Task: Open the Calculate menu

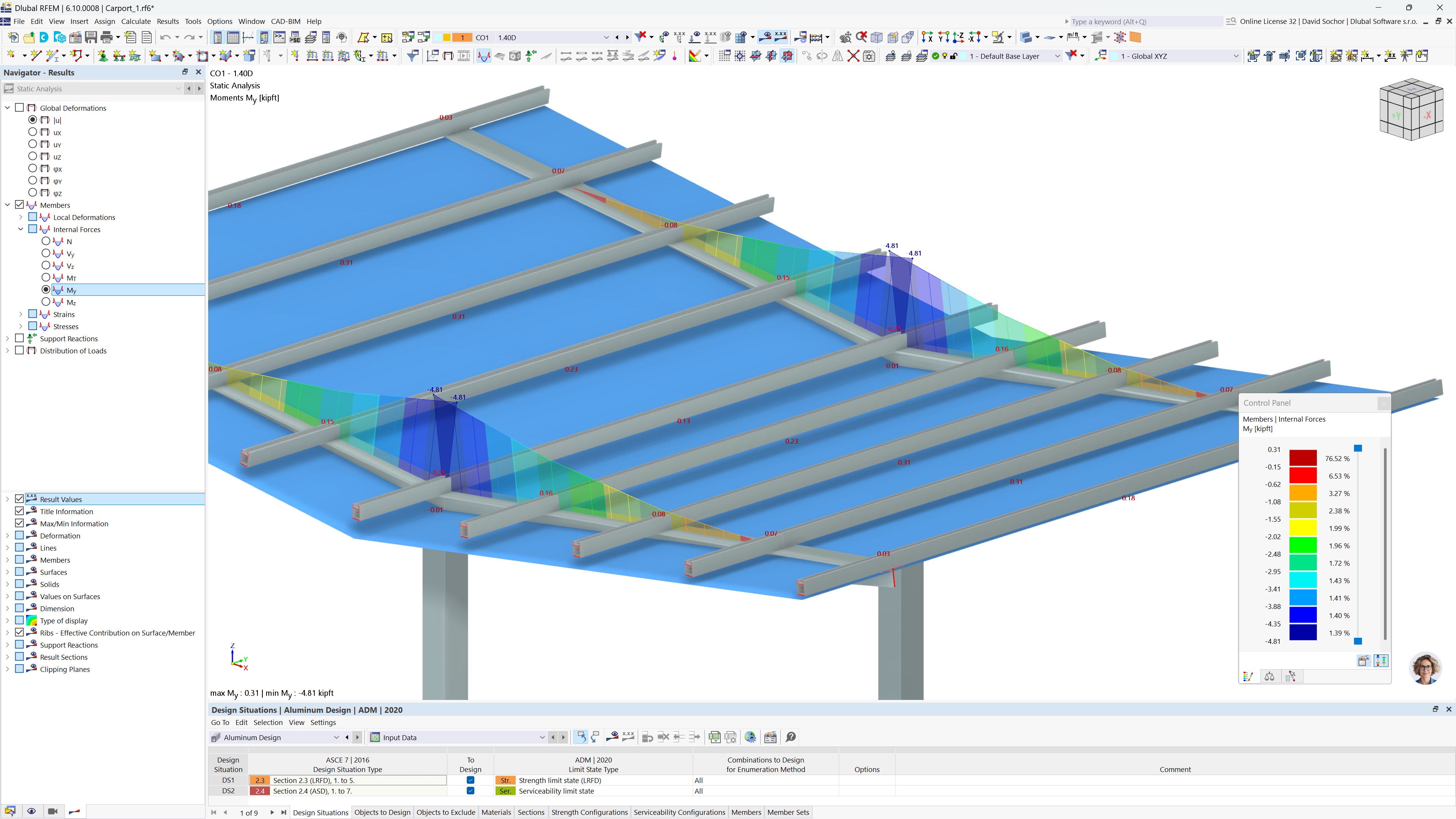Action: 136,21
